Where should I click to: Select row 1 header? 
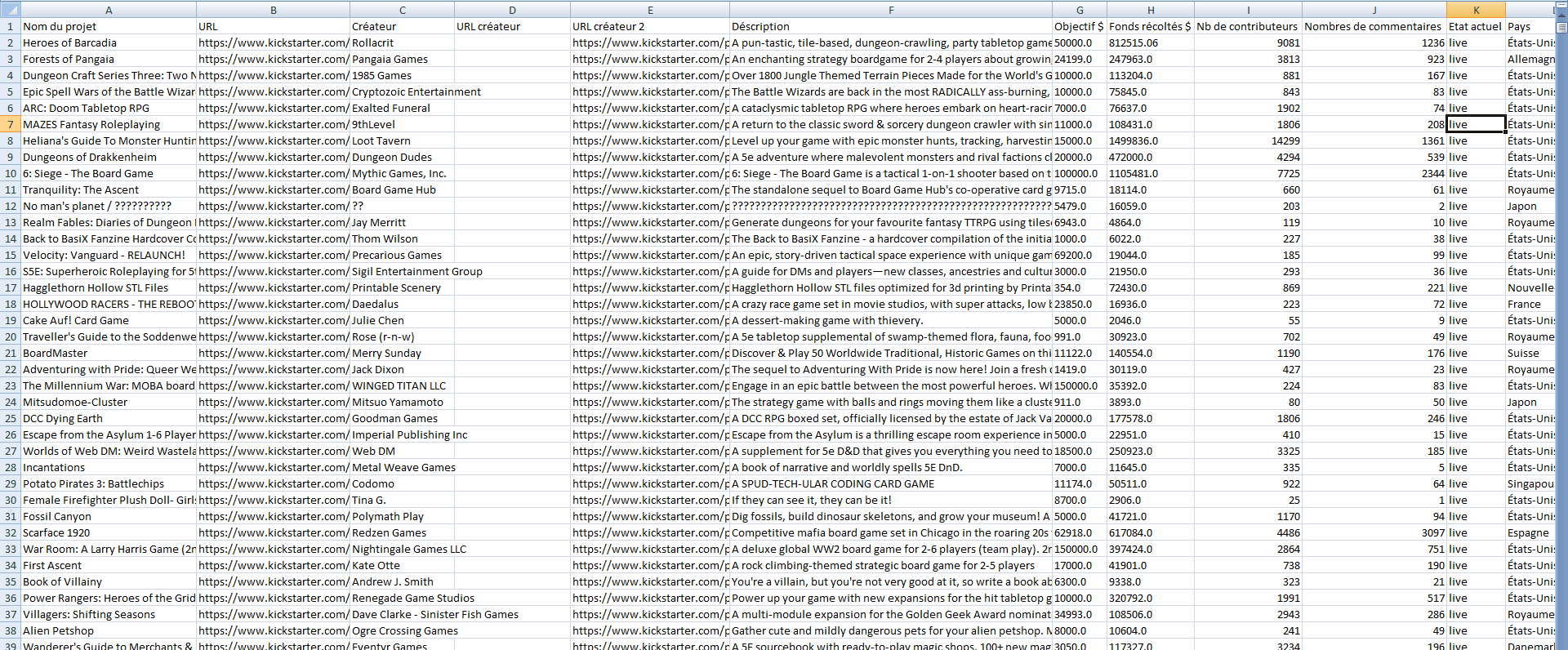point(10,26)
